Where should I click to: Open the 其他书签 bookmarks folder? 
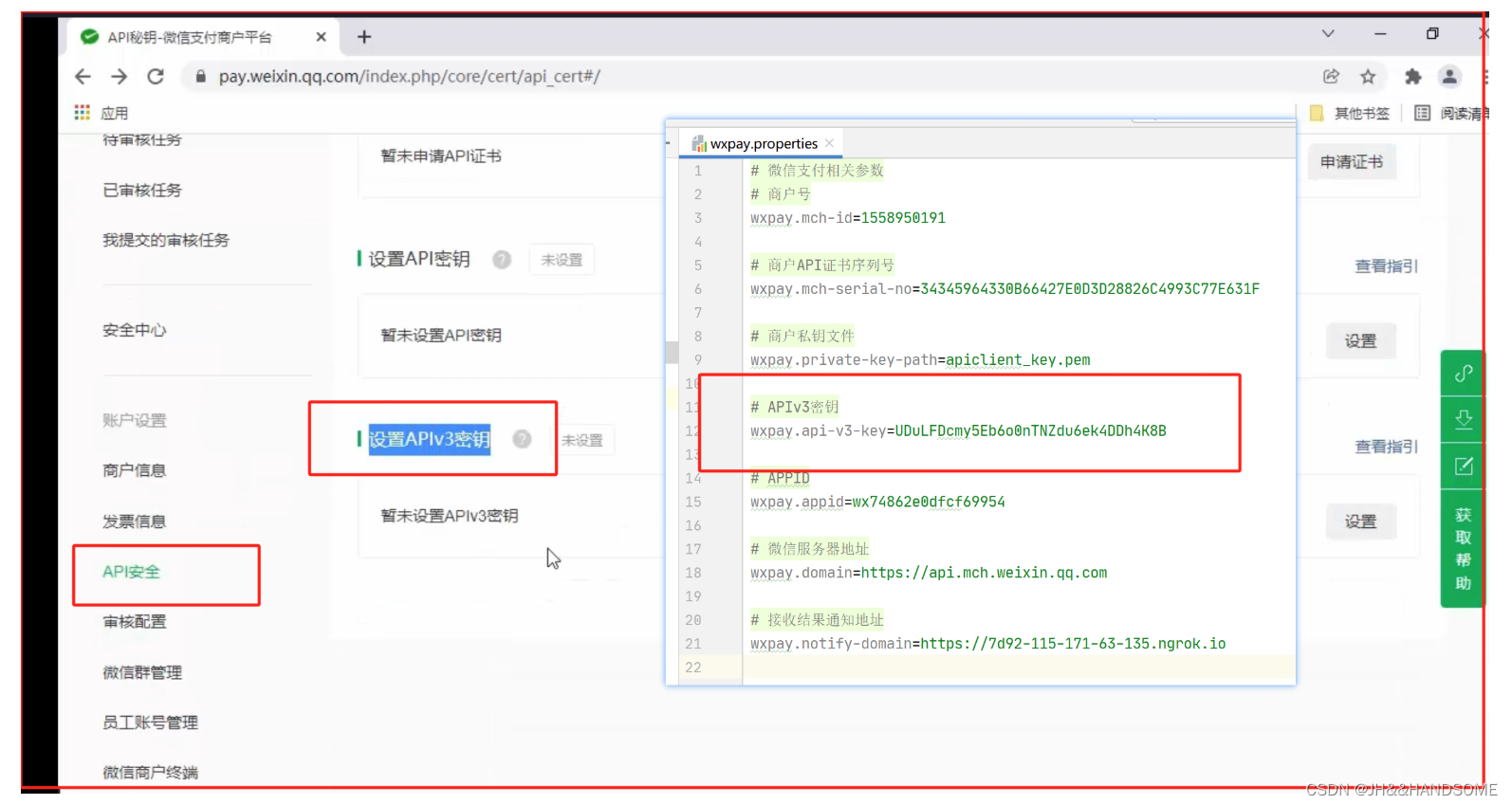1350,113
